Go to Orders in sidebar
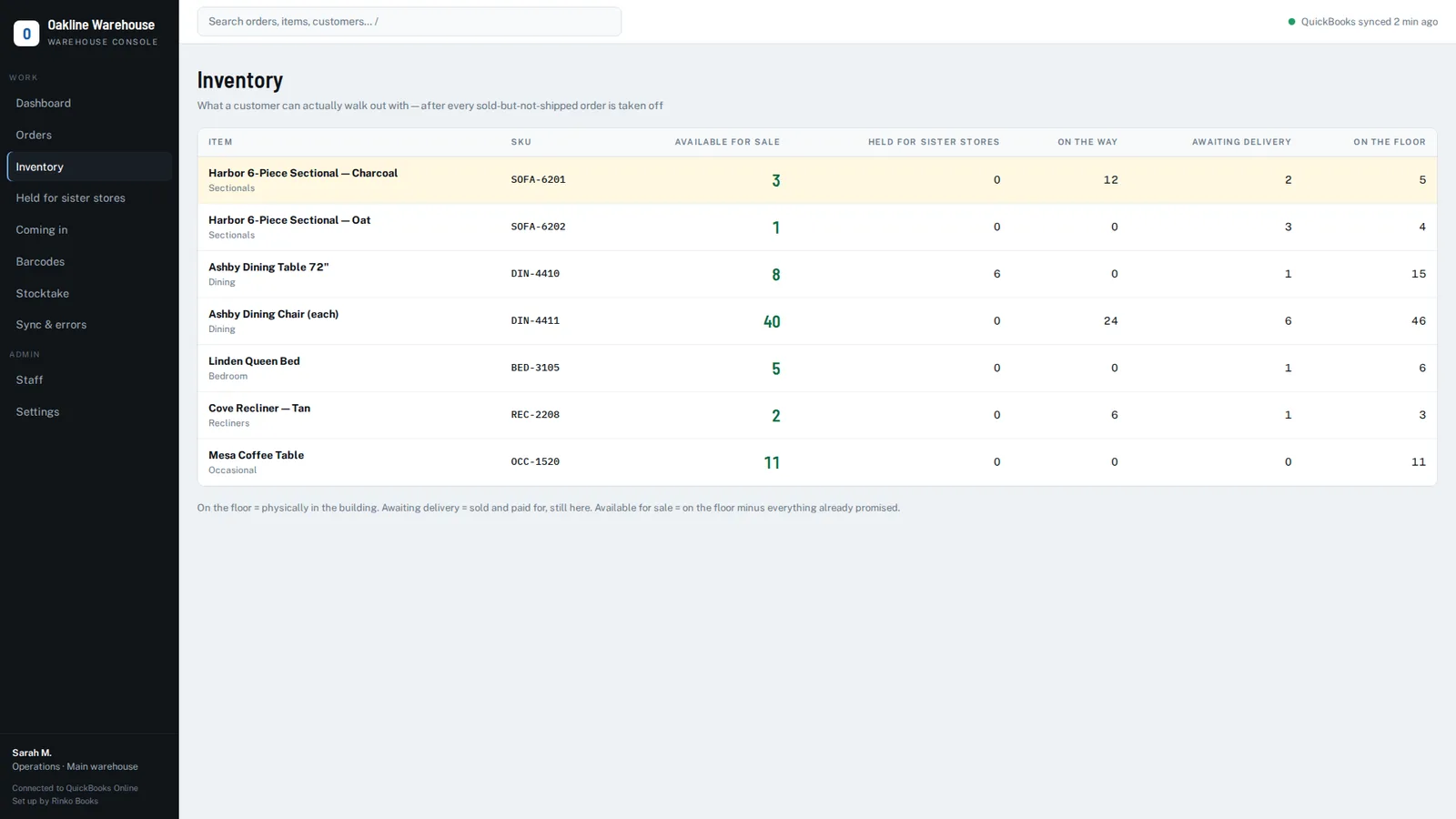The height and width of the screenshot is (819, 1456). [x=89, y=135]
